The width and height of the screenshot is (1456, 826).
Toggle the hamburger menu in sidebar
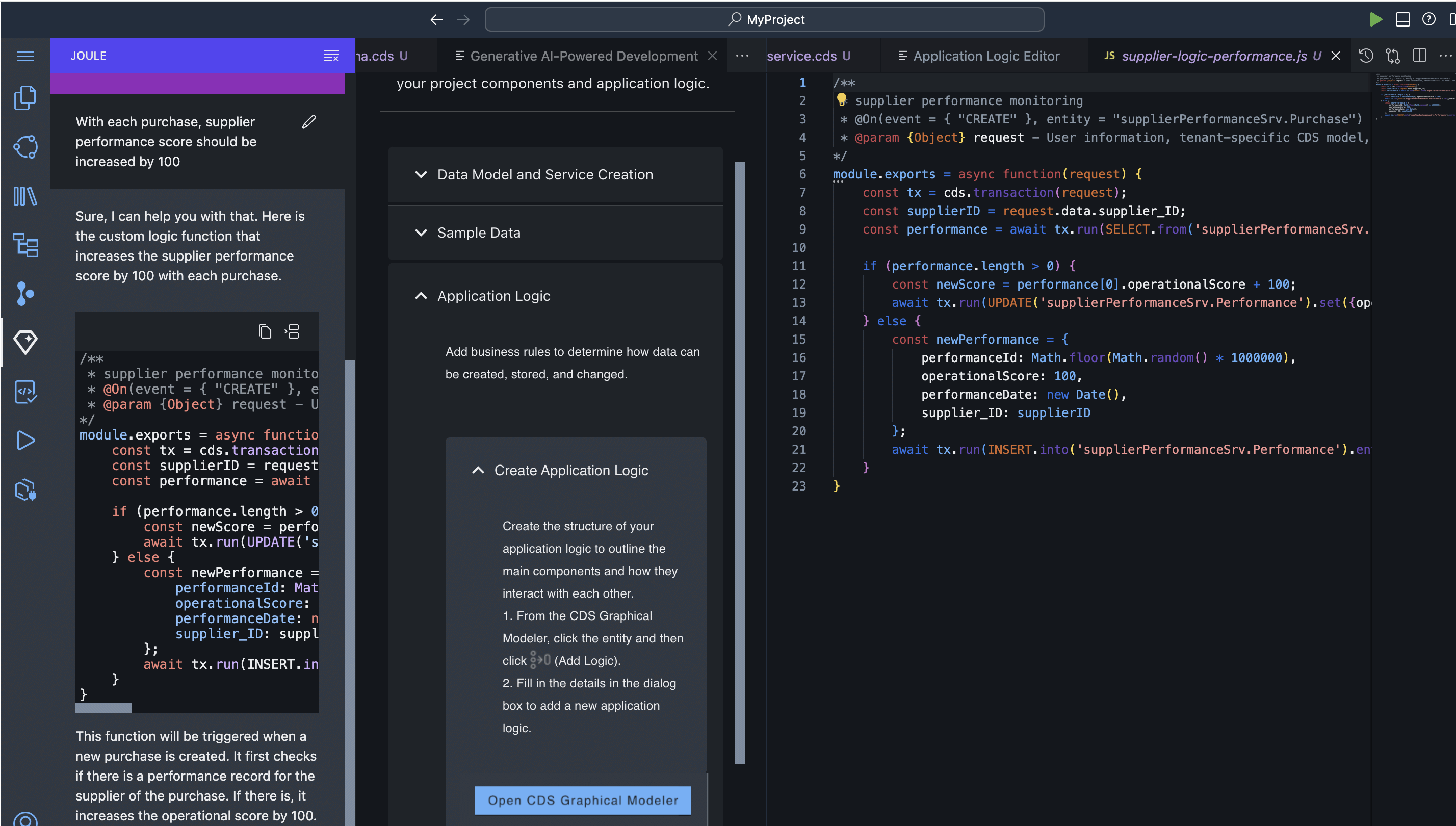(25, 56)
